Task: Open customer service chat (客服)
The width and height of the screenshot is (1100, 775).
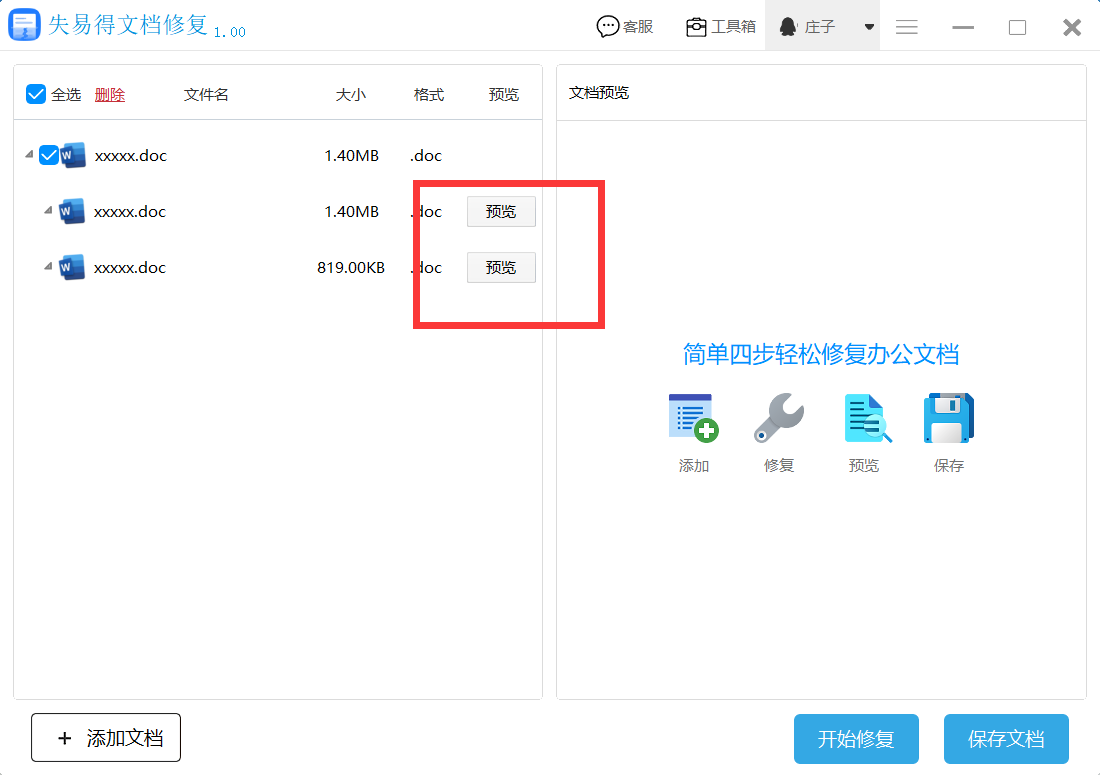Action: tap(624, 27)
